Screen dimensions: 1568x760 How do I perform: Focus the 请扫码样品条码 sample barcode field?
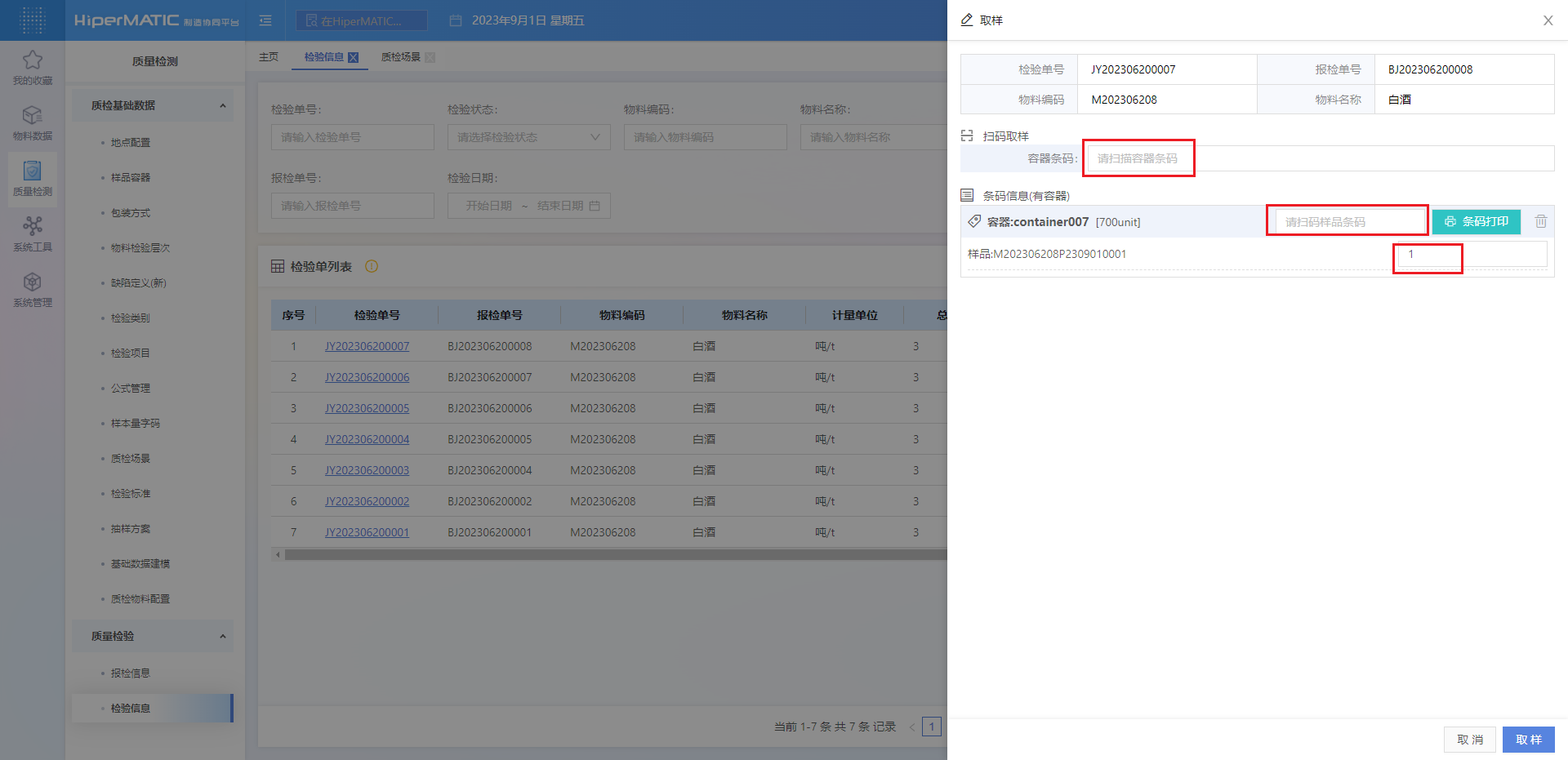1350,222
